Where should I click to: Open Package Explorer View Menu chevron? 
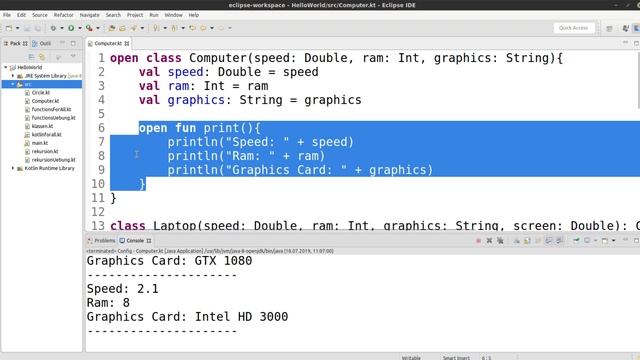(x=73, y=57)
